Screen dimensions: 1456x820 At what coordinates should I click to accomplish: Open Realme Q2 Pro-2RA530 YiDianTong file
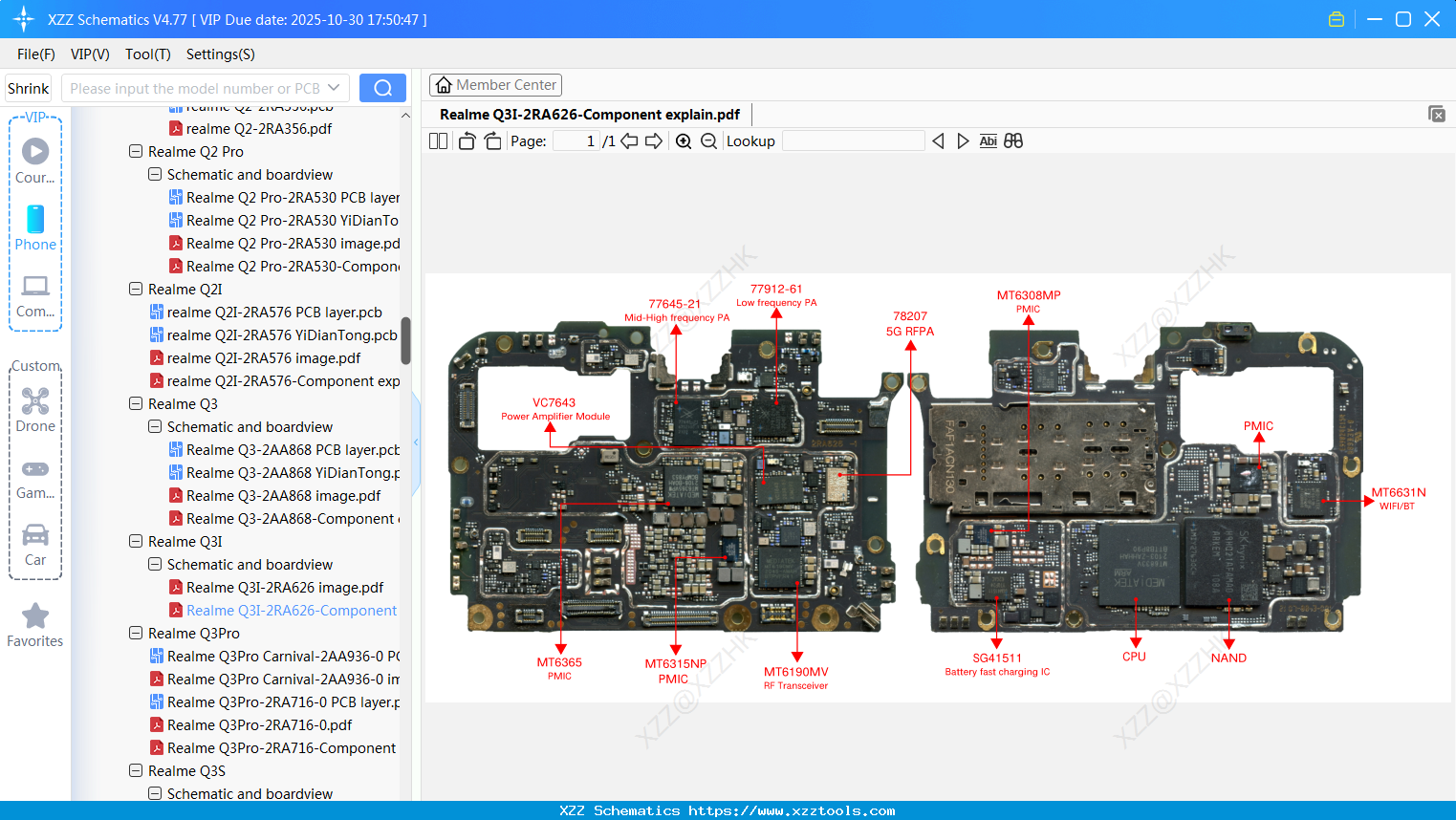pos(285,221)
